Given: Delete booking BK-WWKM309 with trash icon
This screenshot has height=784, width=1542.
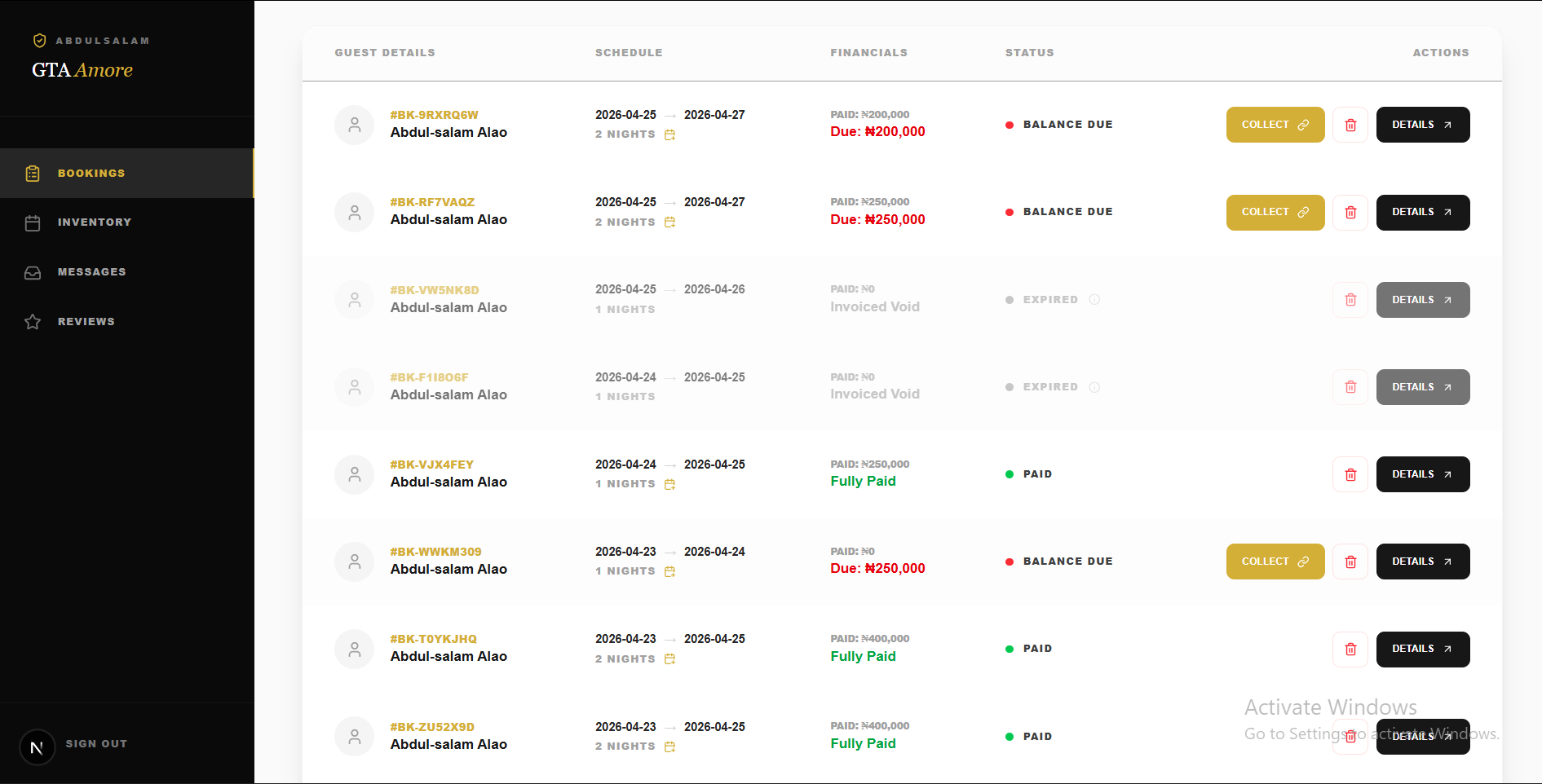Looking at the screenshot, I should 1350,562.
